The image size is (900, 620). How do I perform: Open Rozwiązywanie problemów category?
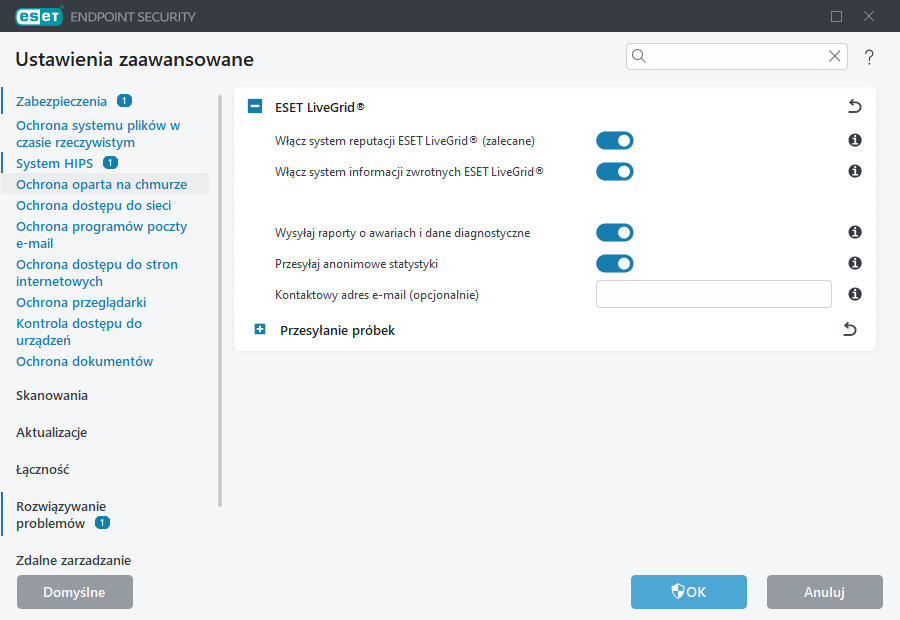pos(61,515)
